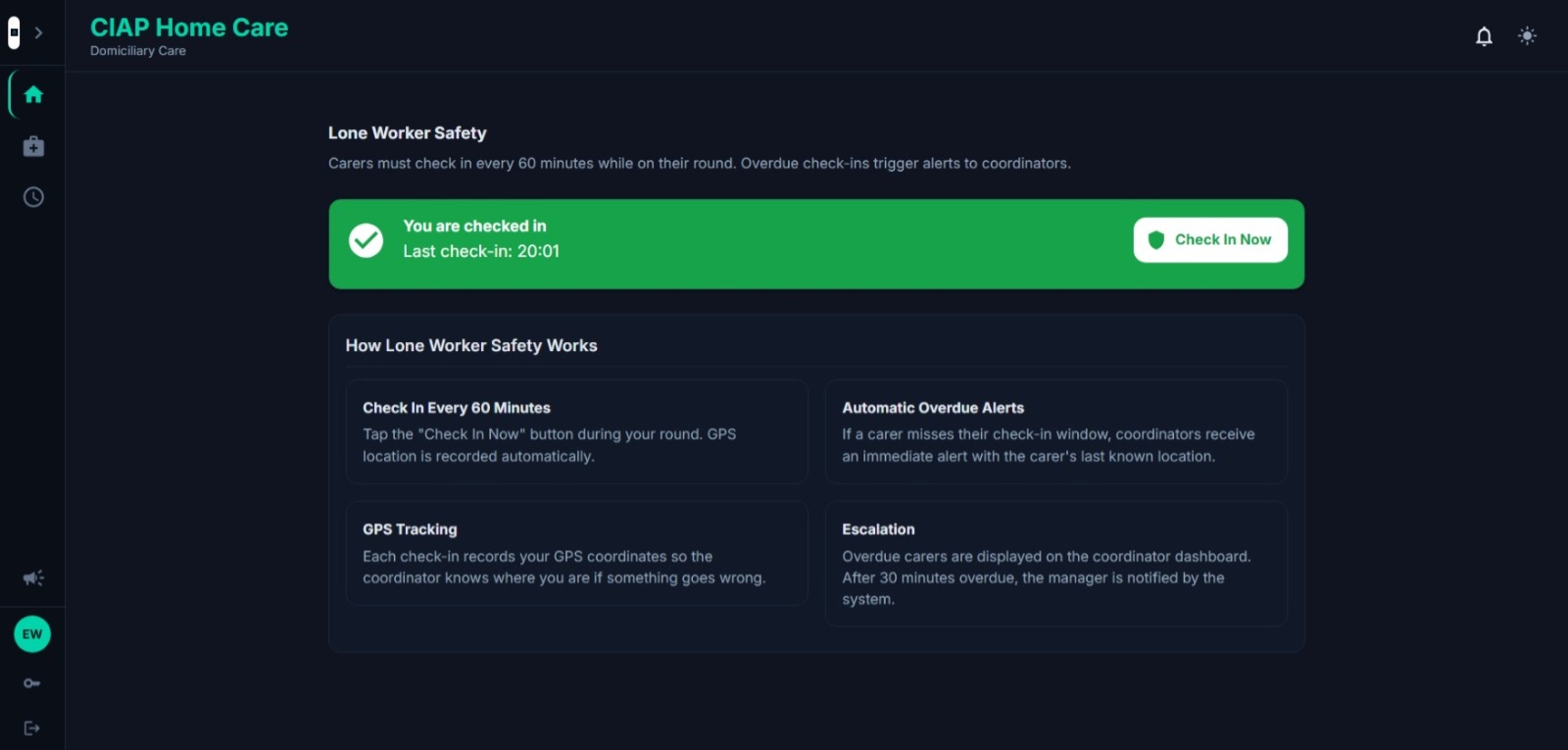1568x750 pixels.
Task: Click 'How Lone Worker Safety Works' heading
Action: coord(471,346)
